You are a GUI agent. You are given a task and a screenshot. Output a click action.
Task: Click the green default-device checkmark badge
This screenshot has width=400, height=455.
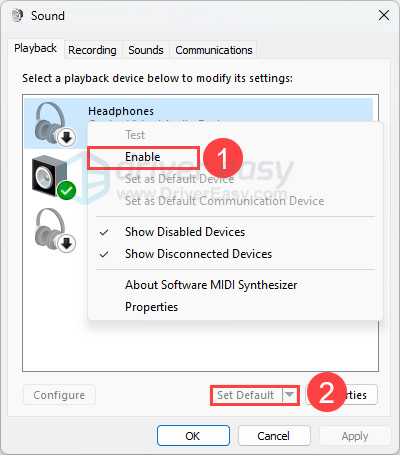pyautogui.click(x=67, y=191)
